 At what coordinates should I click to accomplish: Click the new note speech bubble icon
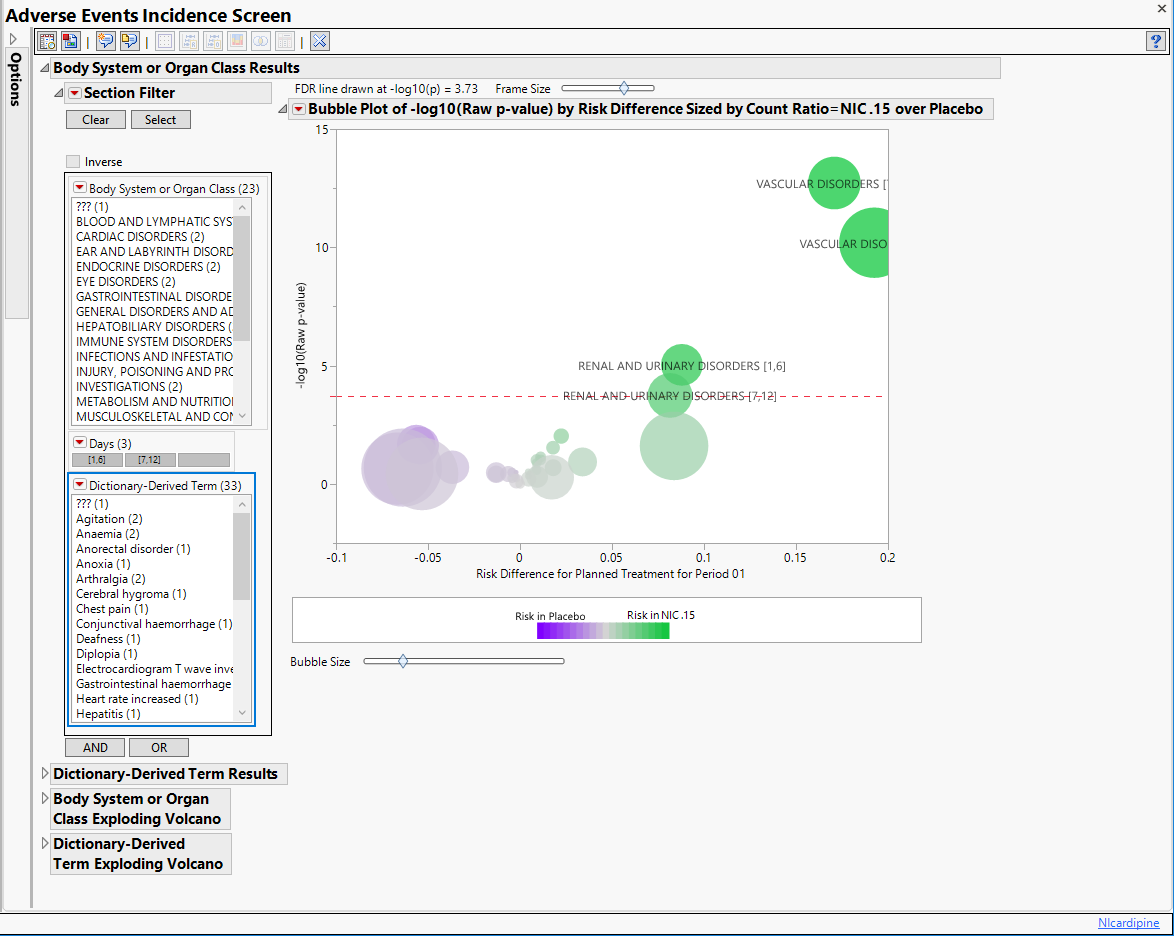tap(105, 41)
